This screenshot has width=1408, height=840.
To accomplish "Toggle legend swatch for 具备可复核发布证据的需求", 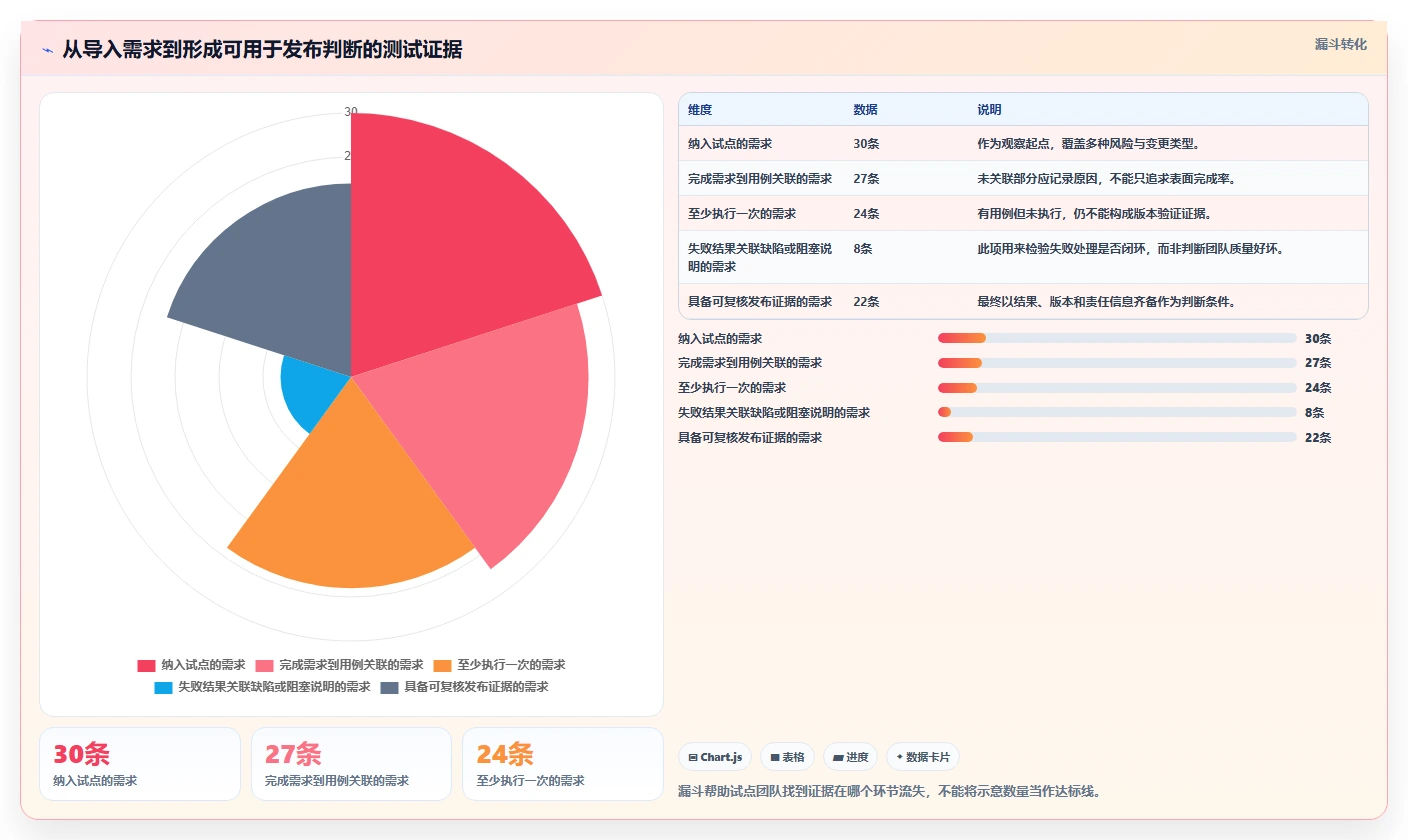I will pos(390,687).
